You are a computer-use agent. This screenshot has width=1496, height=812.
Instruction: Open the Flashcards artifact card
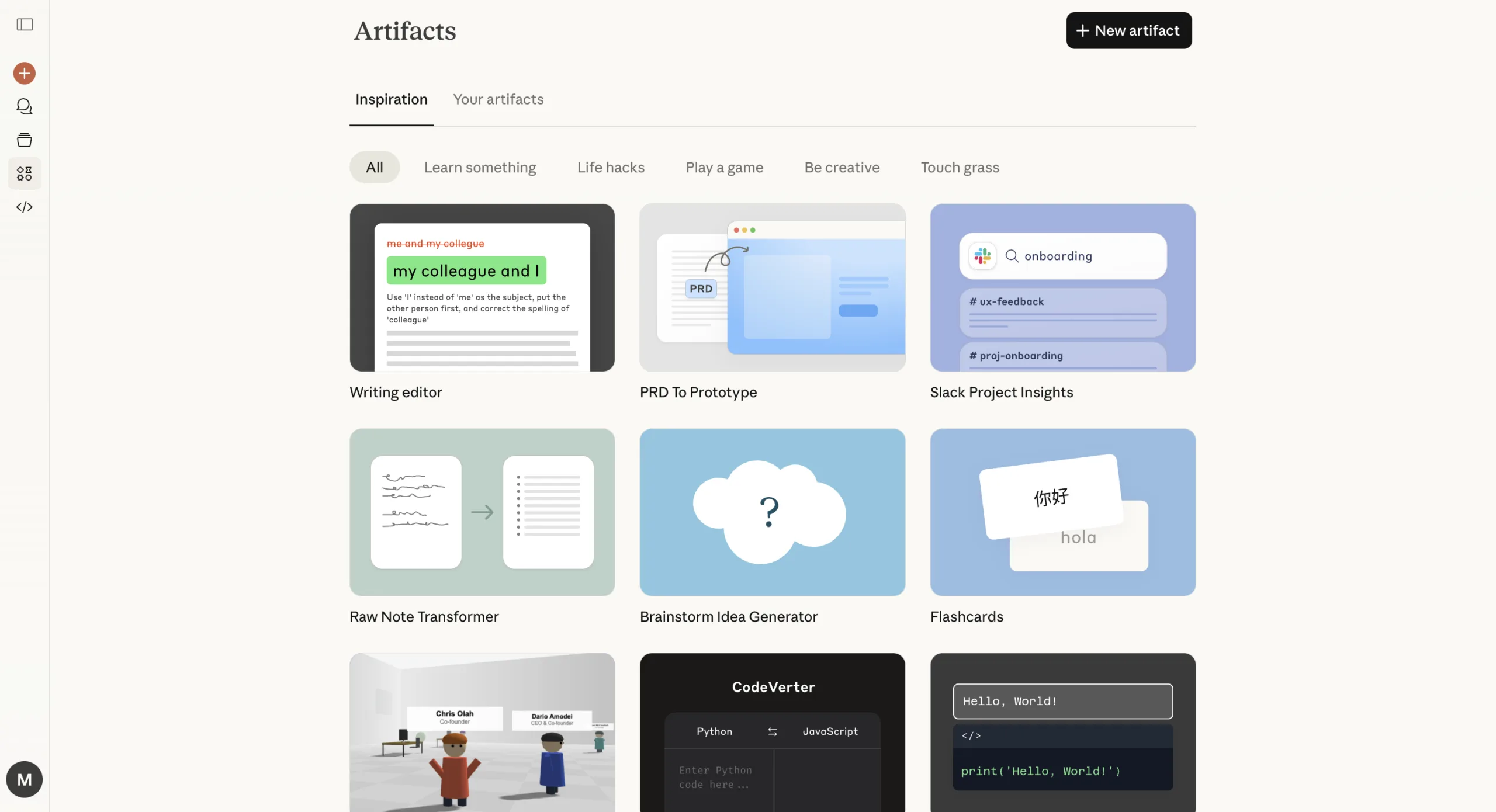pyautogui.click(x=1062, y=512)
